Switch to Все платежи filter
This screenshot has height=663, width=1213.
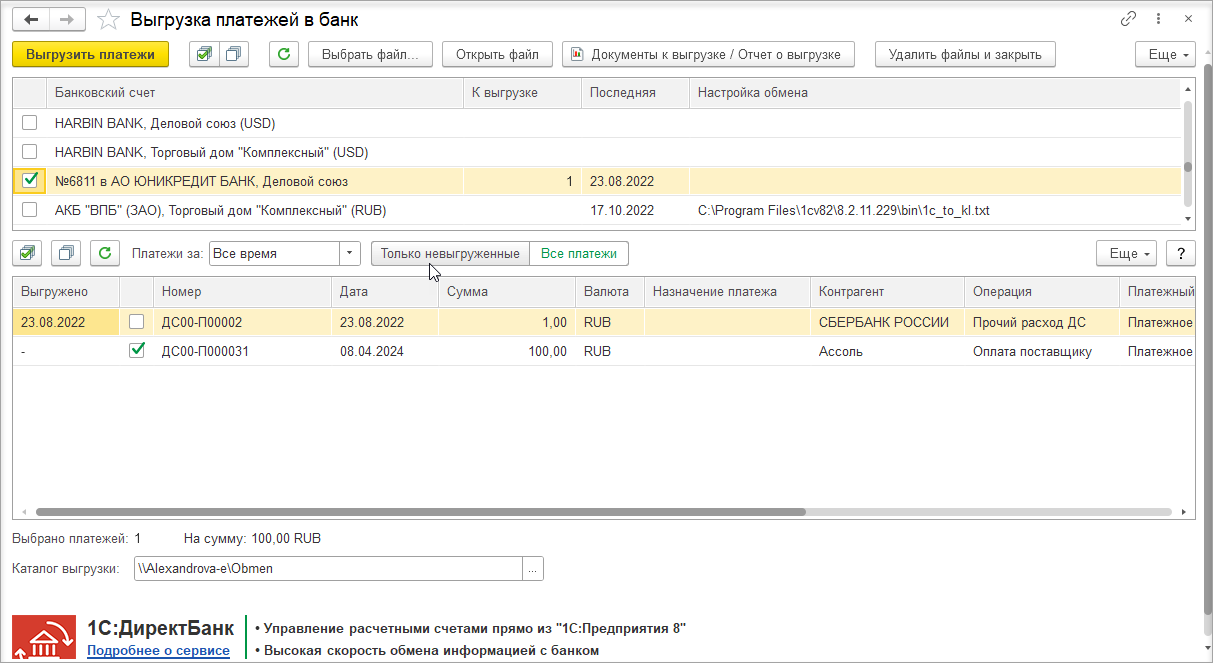click(579, 254)
